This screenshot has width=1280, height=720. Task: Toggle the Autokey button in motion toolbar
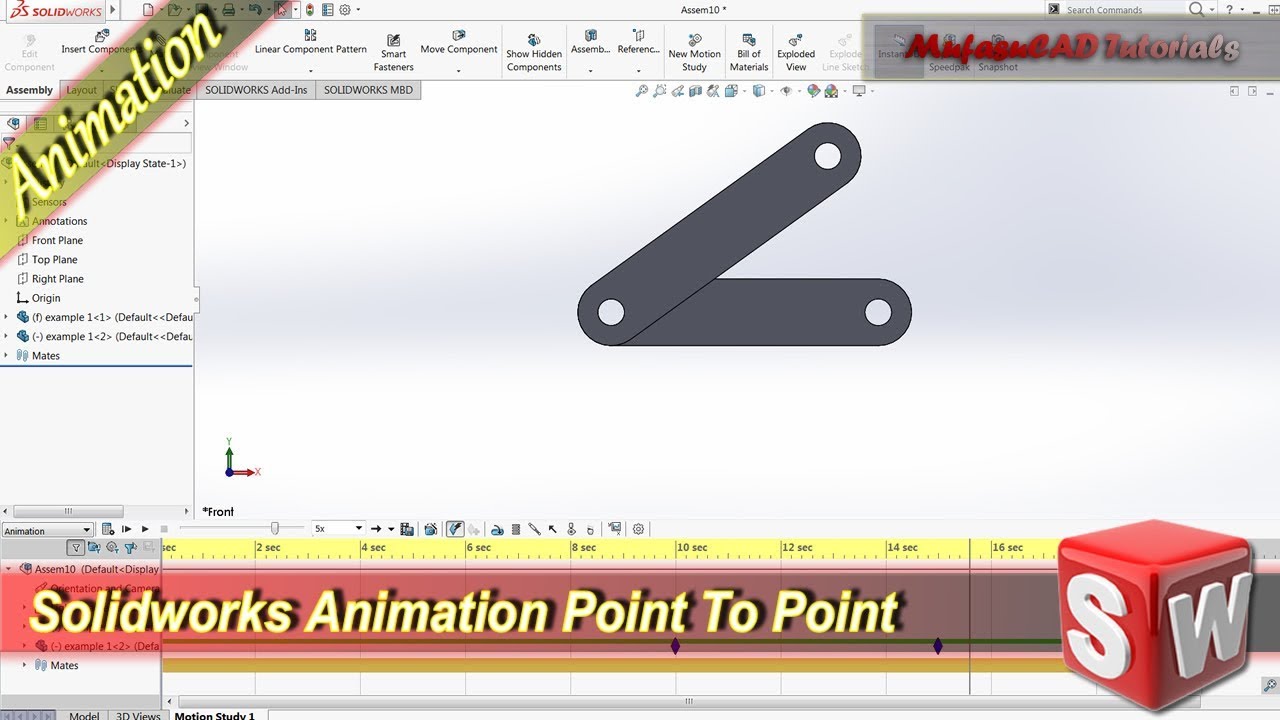click(x=455, y=529)
